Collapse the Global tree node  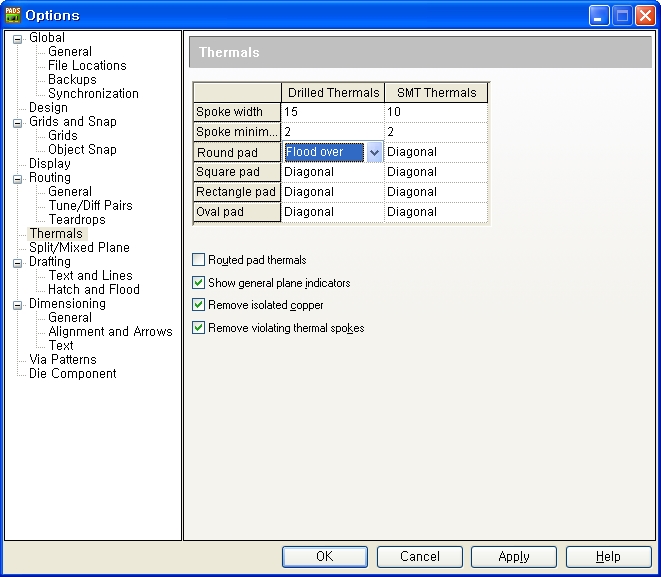[18, 39]
